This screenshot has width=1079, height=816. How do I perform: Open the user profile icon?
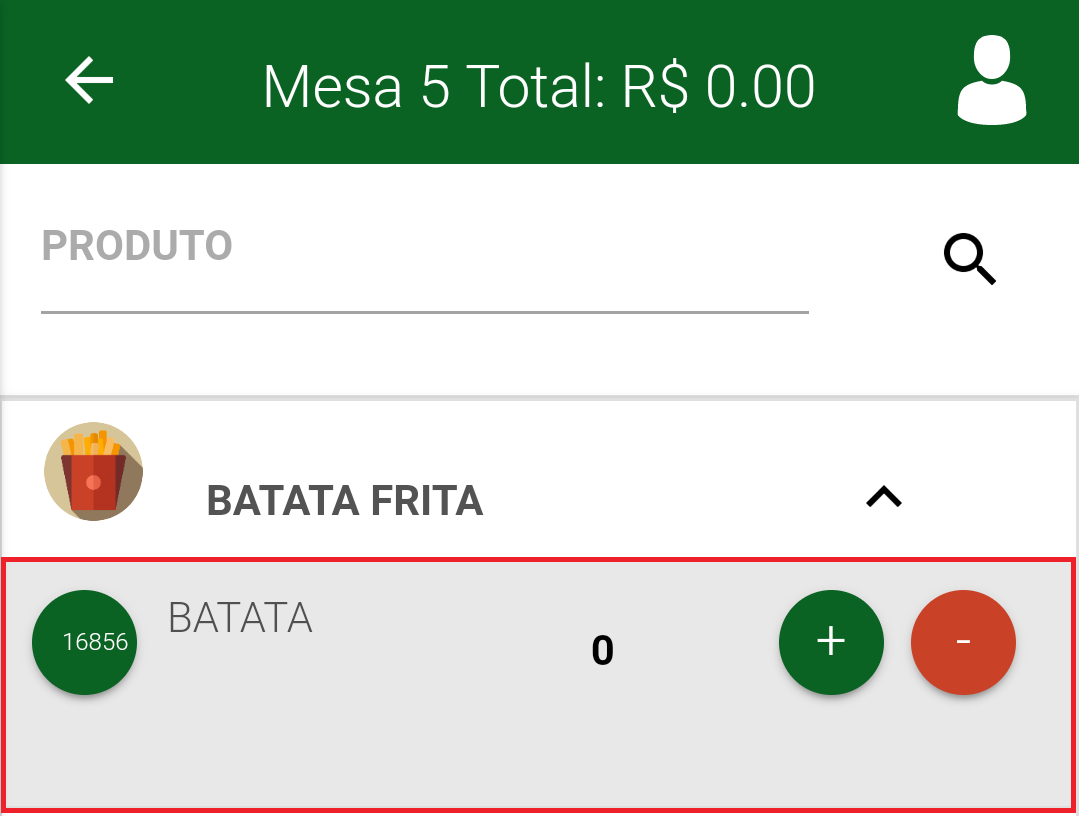point(992,80)
